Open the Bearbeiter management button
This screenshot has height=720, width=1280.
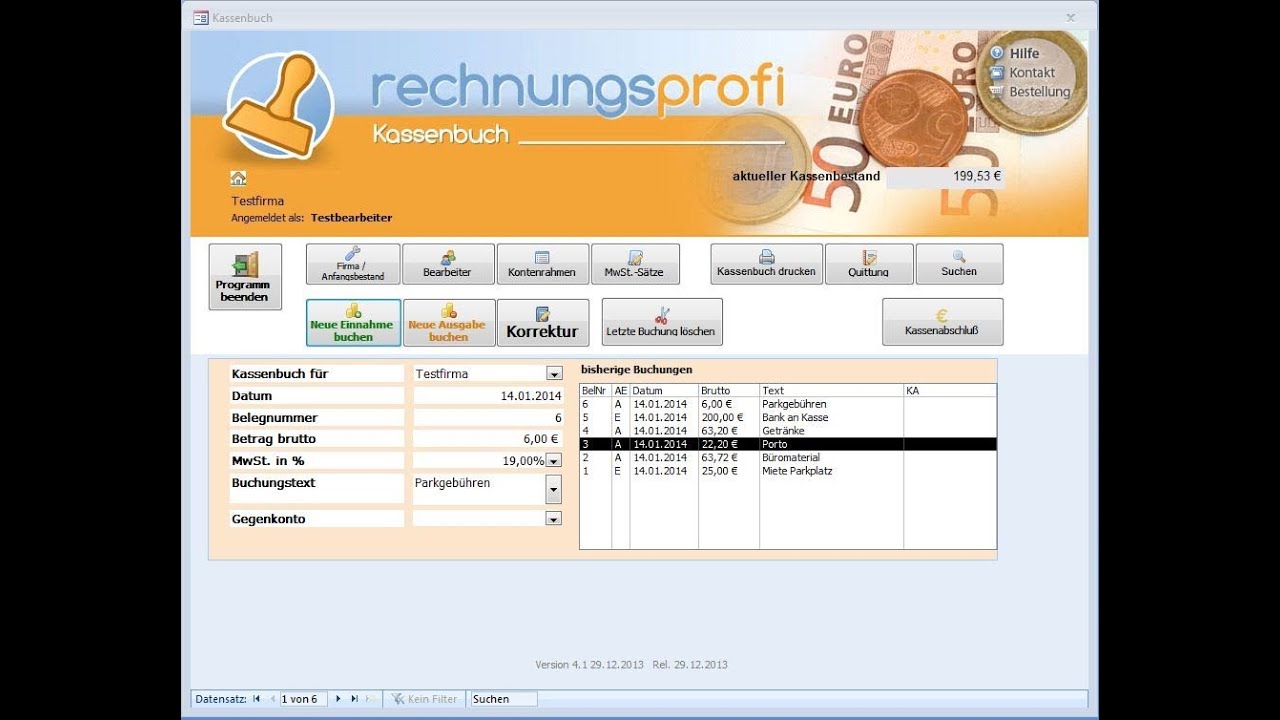[448, 264]
